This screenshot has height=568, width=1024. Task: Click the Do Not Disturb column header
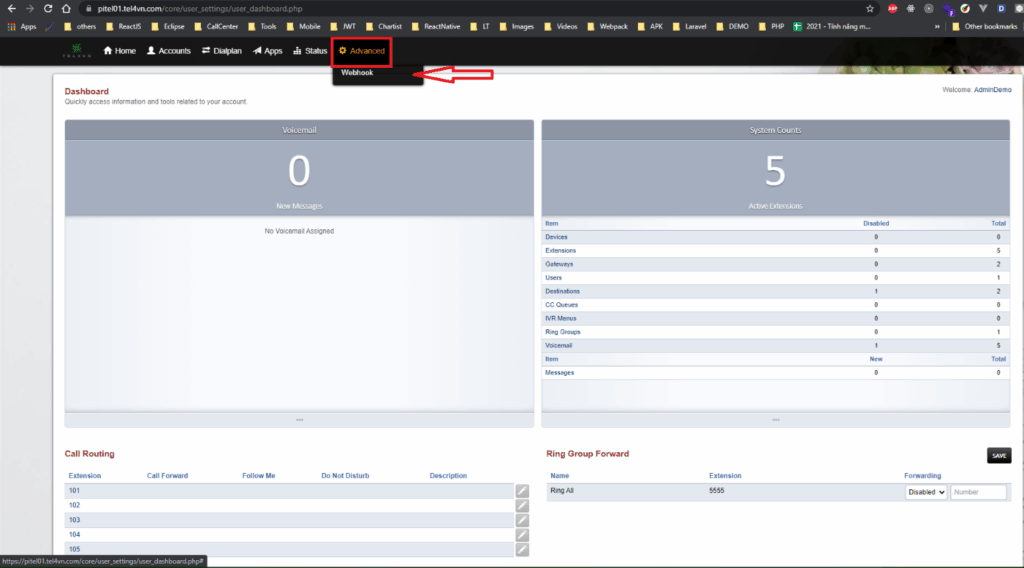(x=345, y=476)
